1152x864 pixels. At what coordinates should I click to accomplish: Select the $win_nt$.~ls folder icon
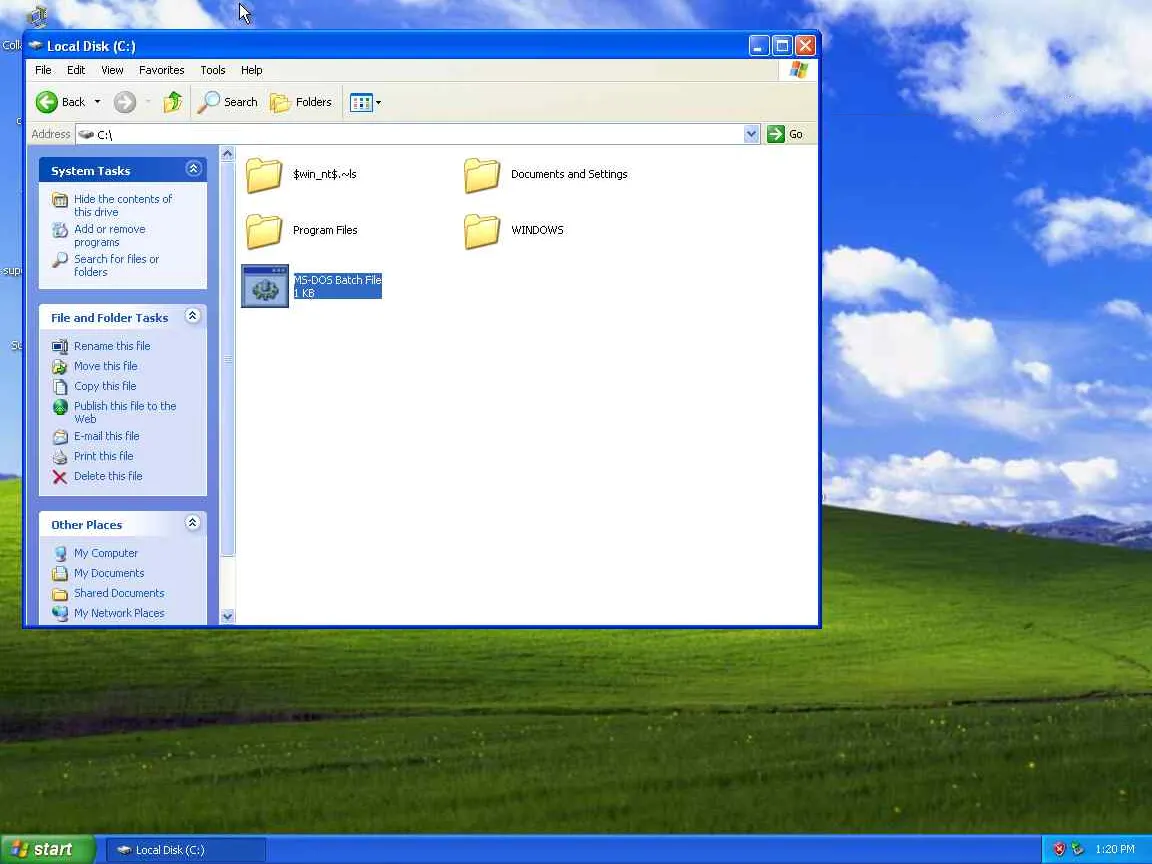click(x=264, y=176)
